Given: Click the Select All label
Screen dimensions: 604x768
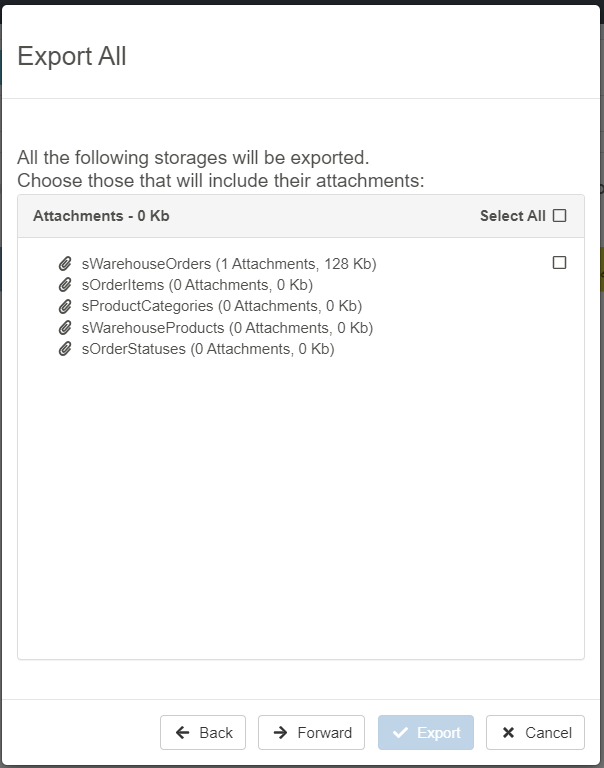Looking at the screenshot, I should point(512,216).
